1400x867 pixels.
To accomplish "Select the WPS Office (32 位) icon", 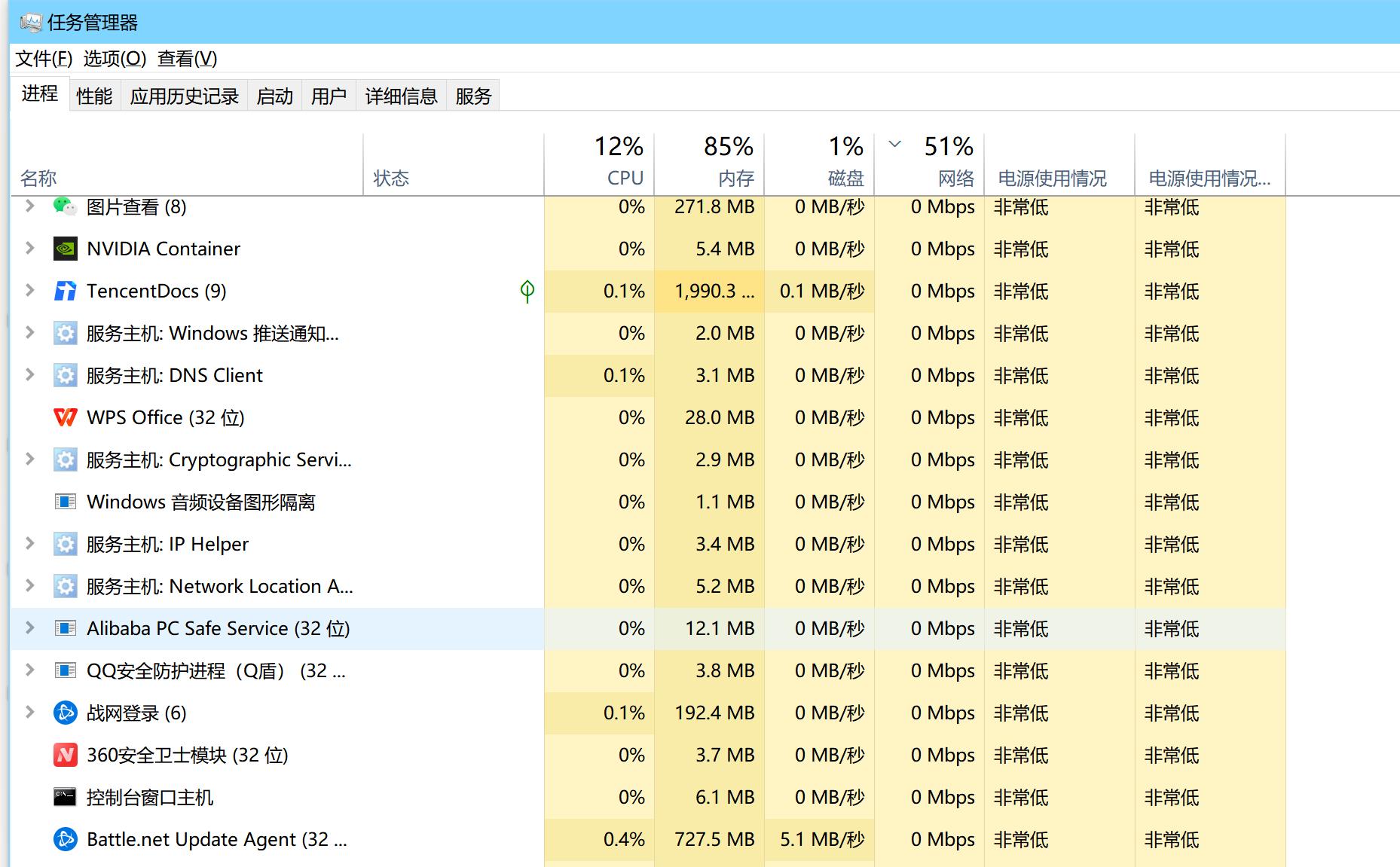I will 65,417.
